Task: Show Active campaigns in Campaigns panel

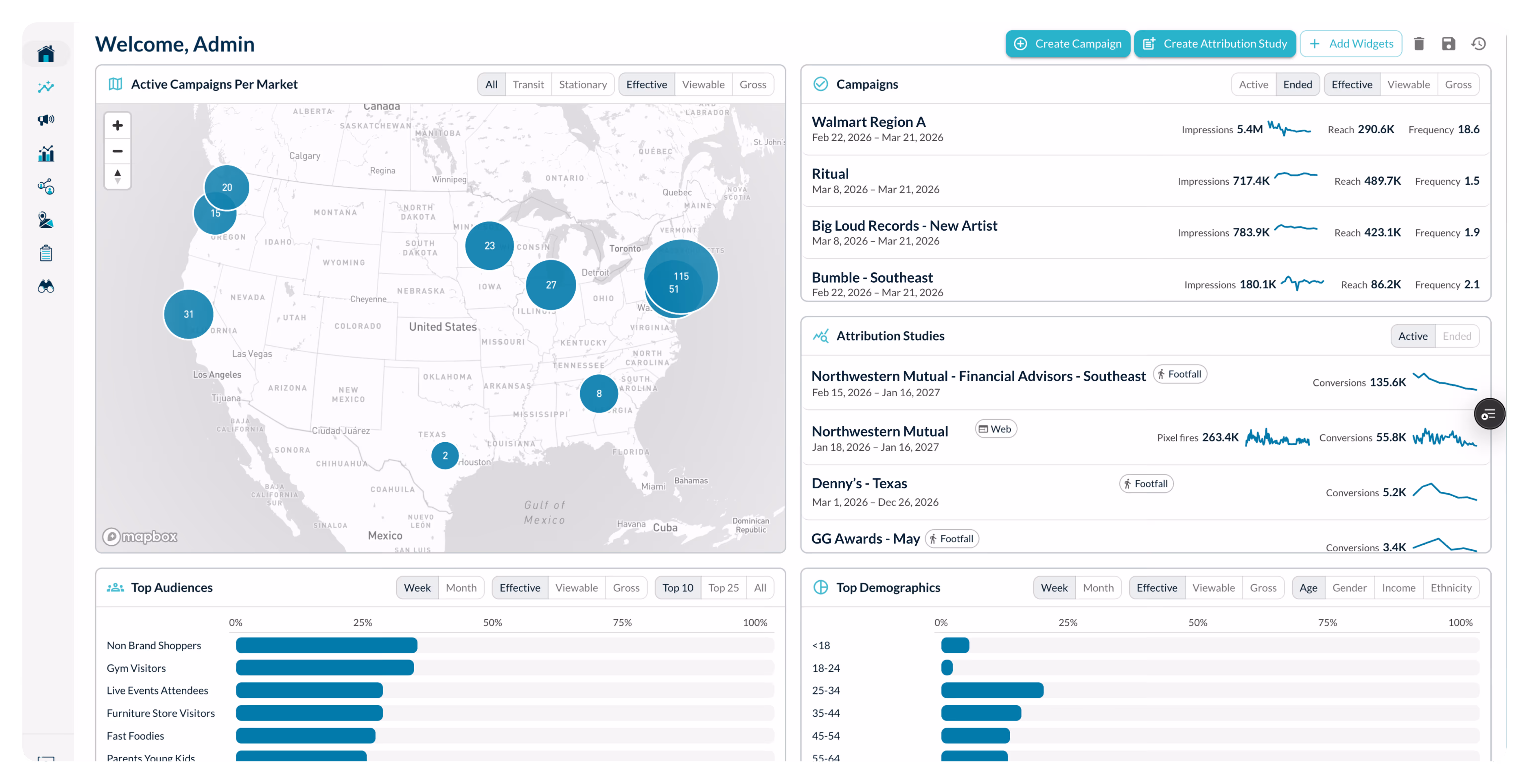Action: pos(1253,84)
